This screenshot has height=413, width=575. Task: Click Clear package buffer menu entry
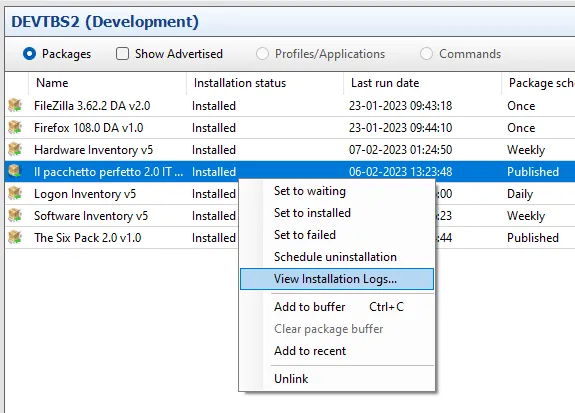tap(337, 329)
